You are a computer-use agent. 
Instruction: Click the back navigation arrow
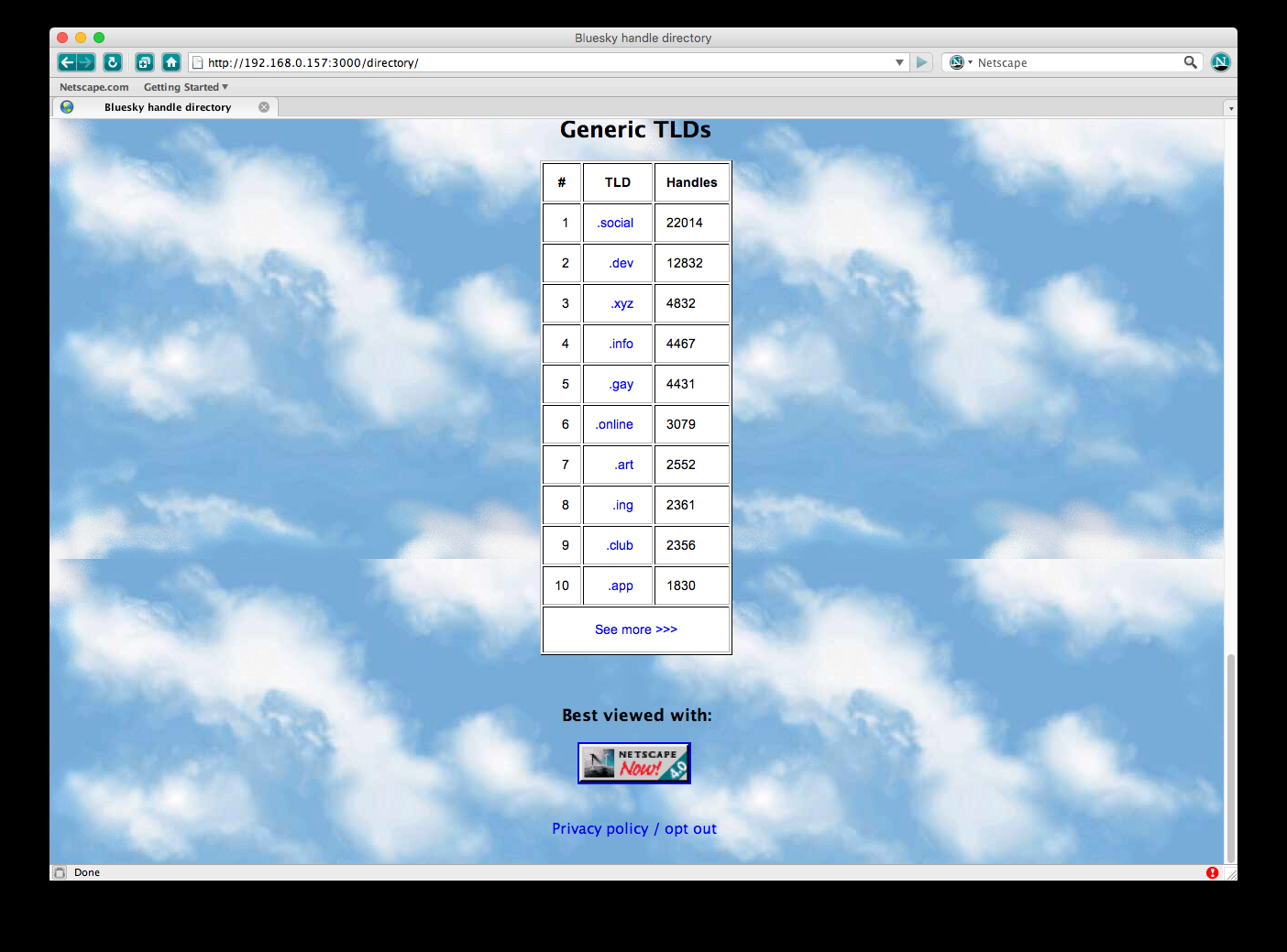coord(67,62)
